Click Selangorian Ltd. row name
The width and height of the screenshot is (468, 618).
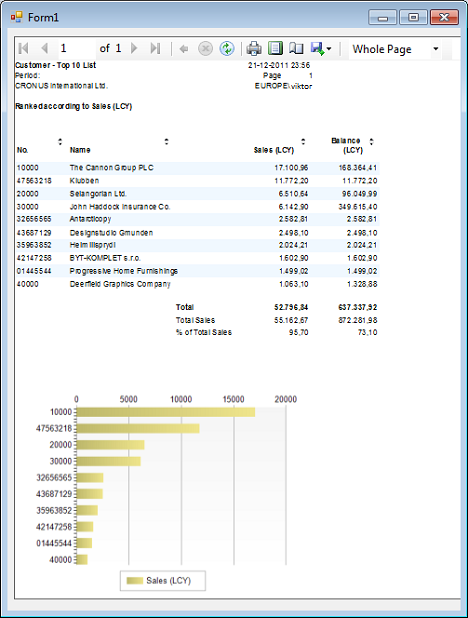point(98,194)
